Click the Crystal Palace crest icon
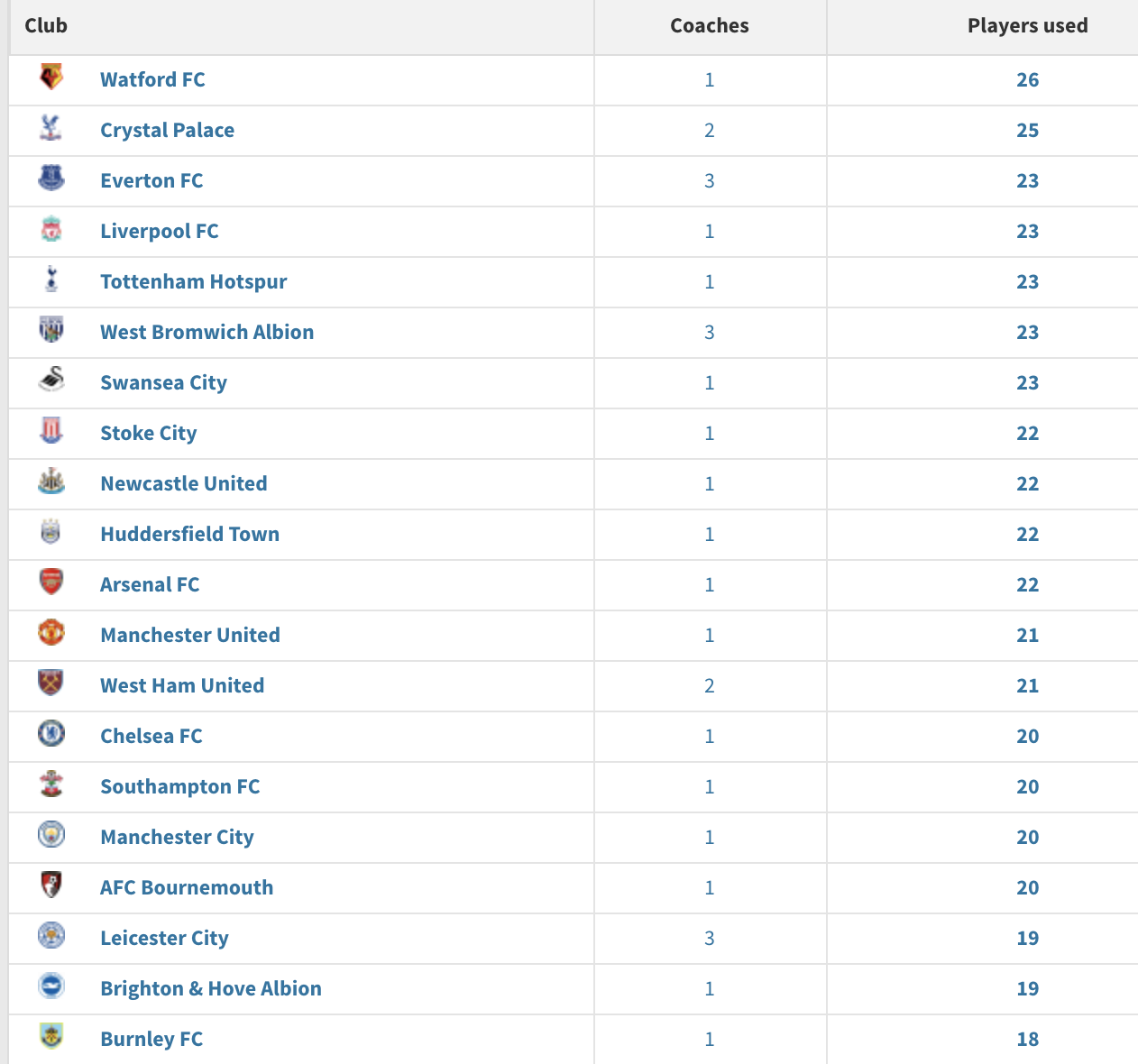The width and height of the screenshot is (1138, 1064). [51, 128]
